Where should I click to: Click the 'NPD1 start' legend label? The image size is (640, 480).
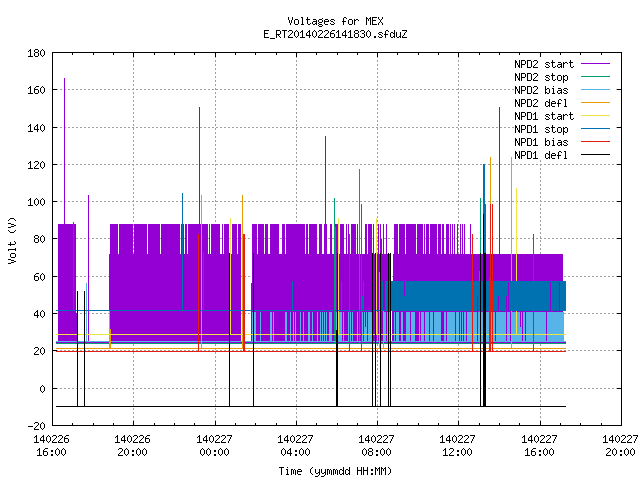(x=544, y=116)
